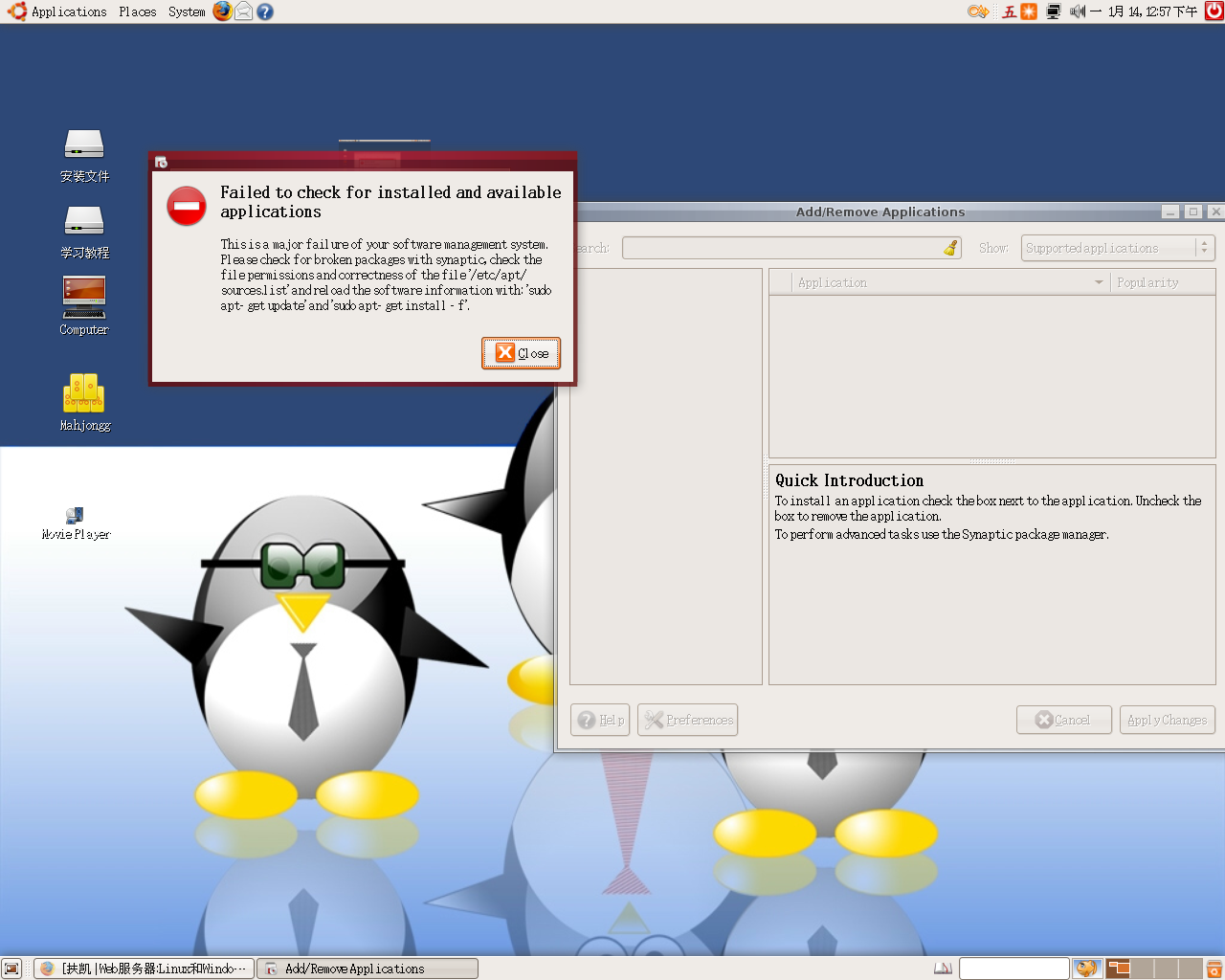Sort by the Popularity column header

1163,282
